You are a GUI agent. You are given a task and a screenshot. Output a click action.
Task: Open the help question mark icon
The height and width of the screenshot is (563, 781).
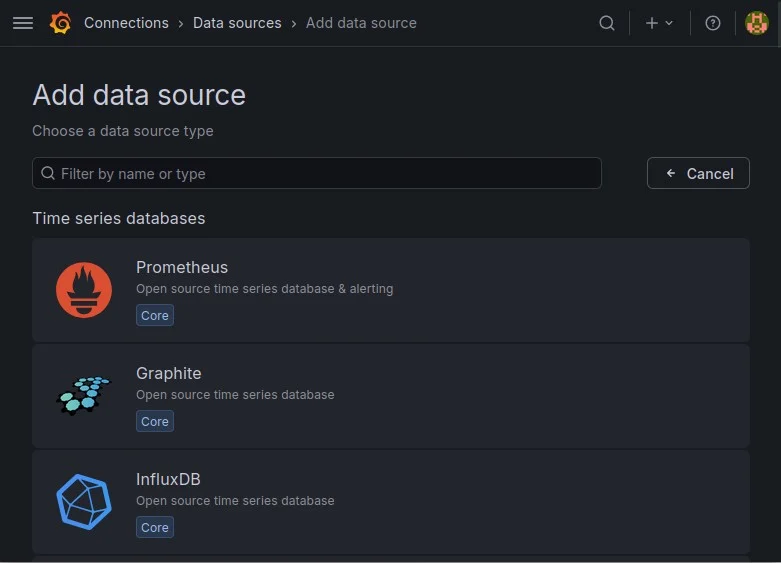pos(713,23)
